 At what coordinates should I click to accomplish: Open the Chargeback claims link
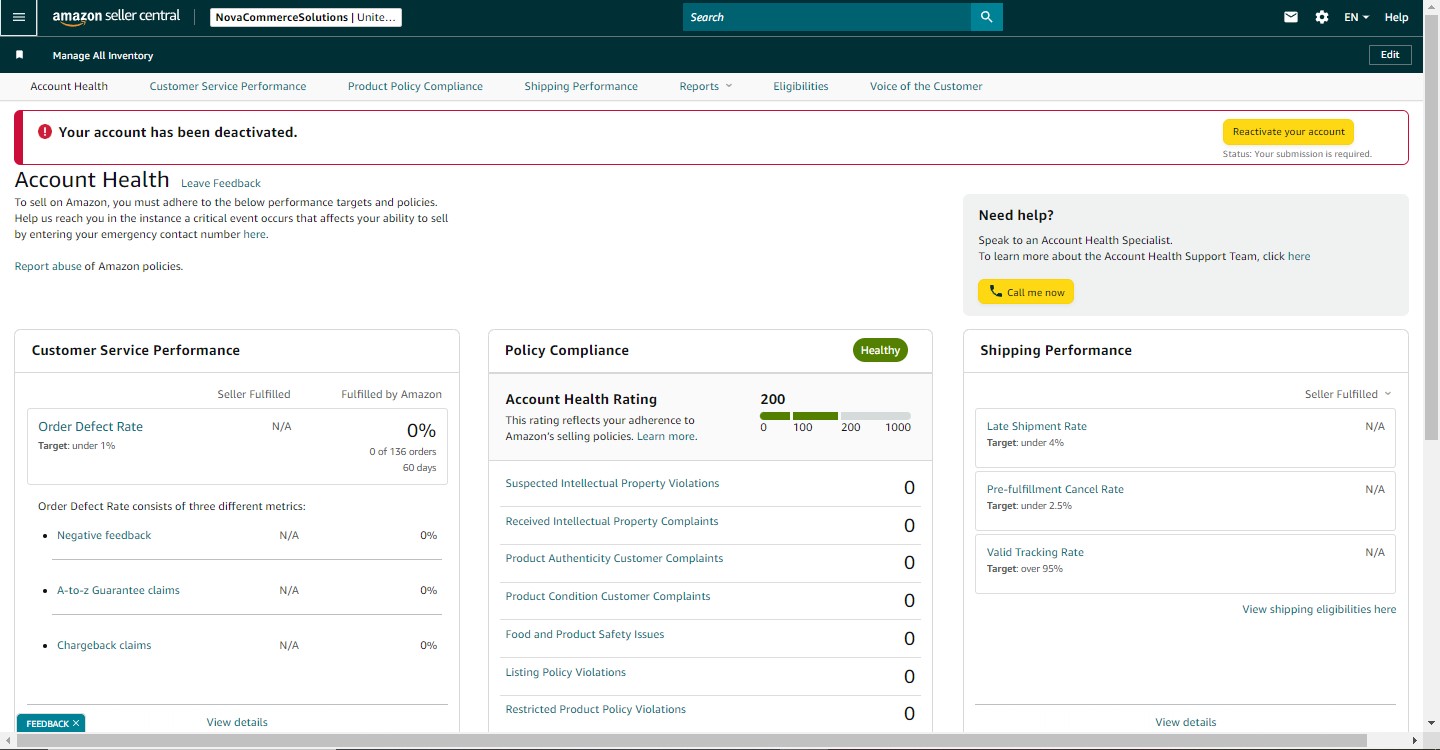point(104,645)
